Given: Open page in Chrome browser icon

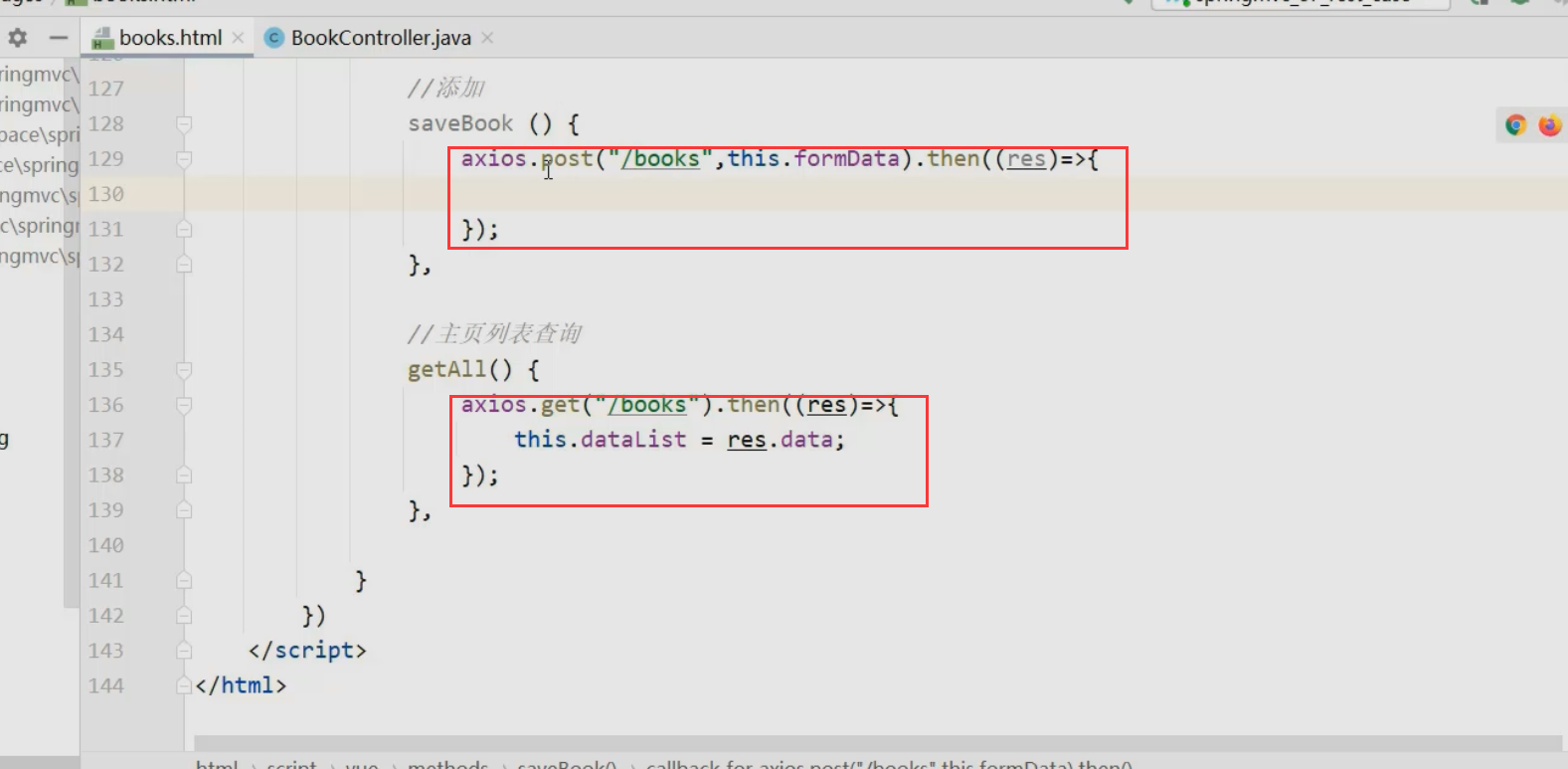Looking at the screenshot, I should (1516, 125).
